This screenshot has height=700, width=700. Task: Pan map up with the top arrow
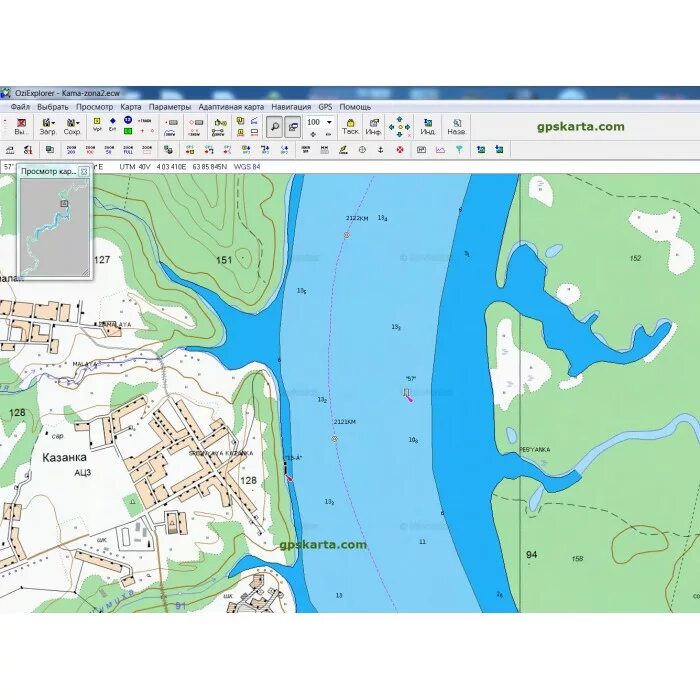tap(400, 119)
